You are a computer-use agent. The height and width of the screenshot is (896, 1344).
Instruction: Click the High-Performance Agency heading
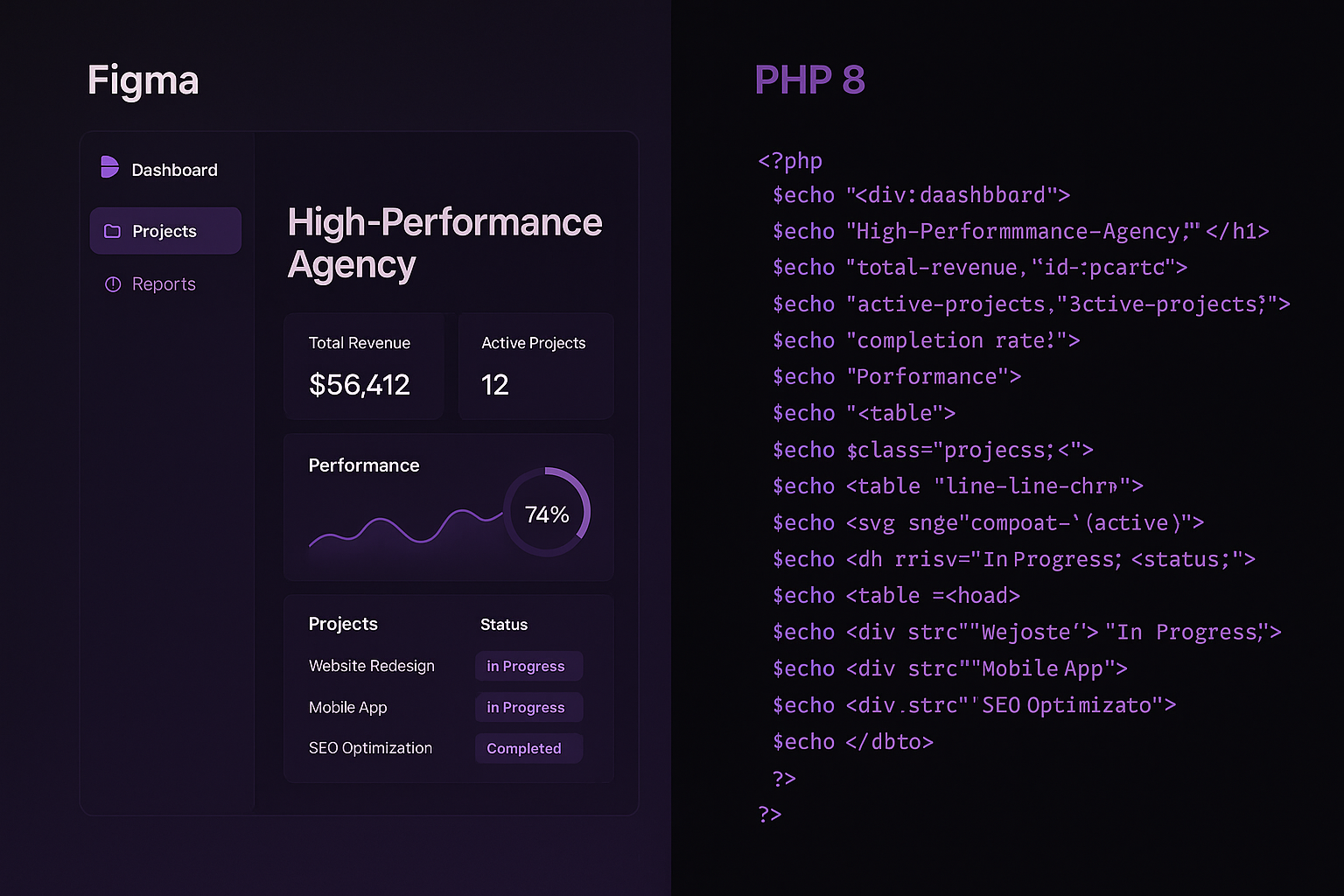tap(444, 243)
